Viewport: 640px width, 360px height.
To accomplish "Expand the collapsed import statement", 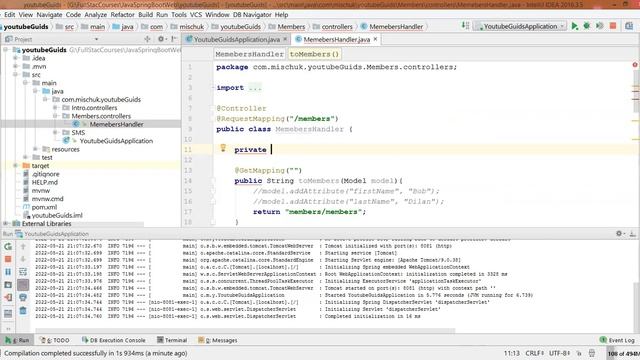I will coord(255,88).
